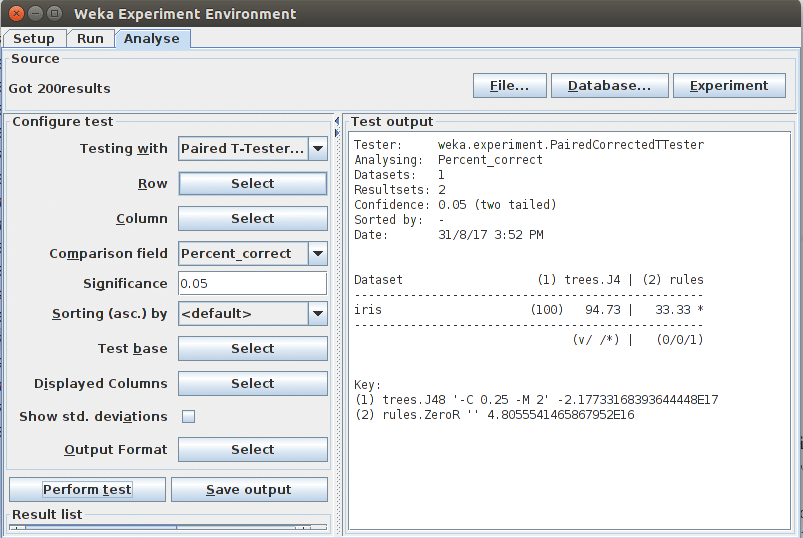The image size is (803, 538).
Task: Open the Testing with dropdown
Action: pos(317,149)
